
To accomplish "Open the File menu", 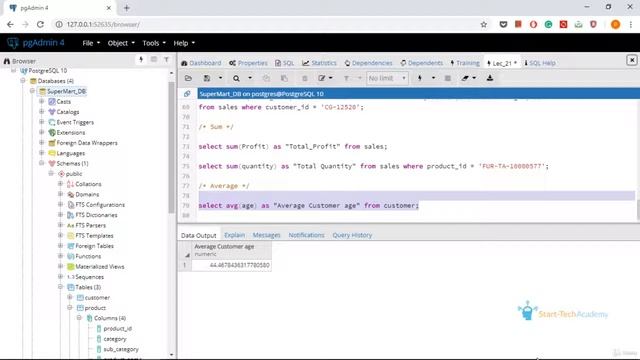I will coord(91,43).
